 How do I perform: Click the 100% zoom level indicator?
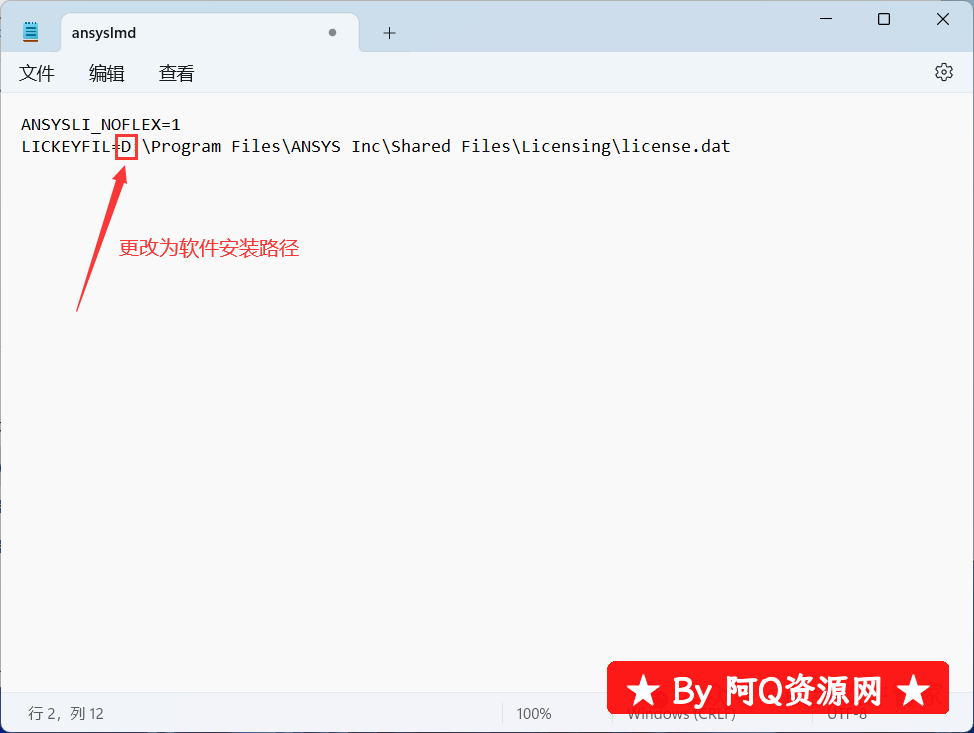coord(534,714)
